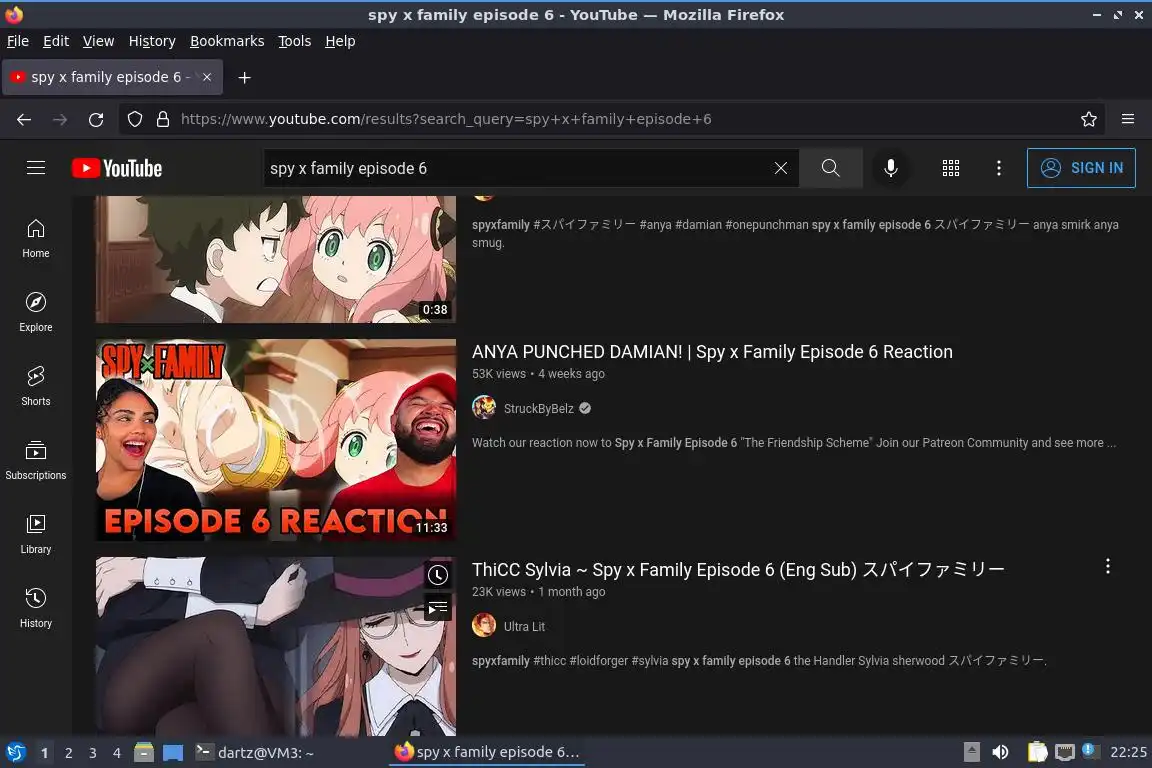Open Subscriptions in the sidebar
The image size is (1152, 768).
[x=35, y=461]
